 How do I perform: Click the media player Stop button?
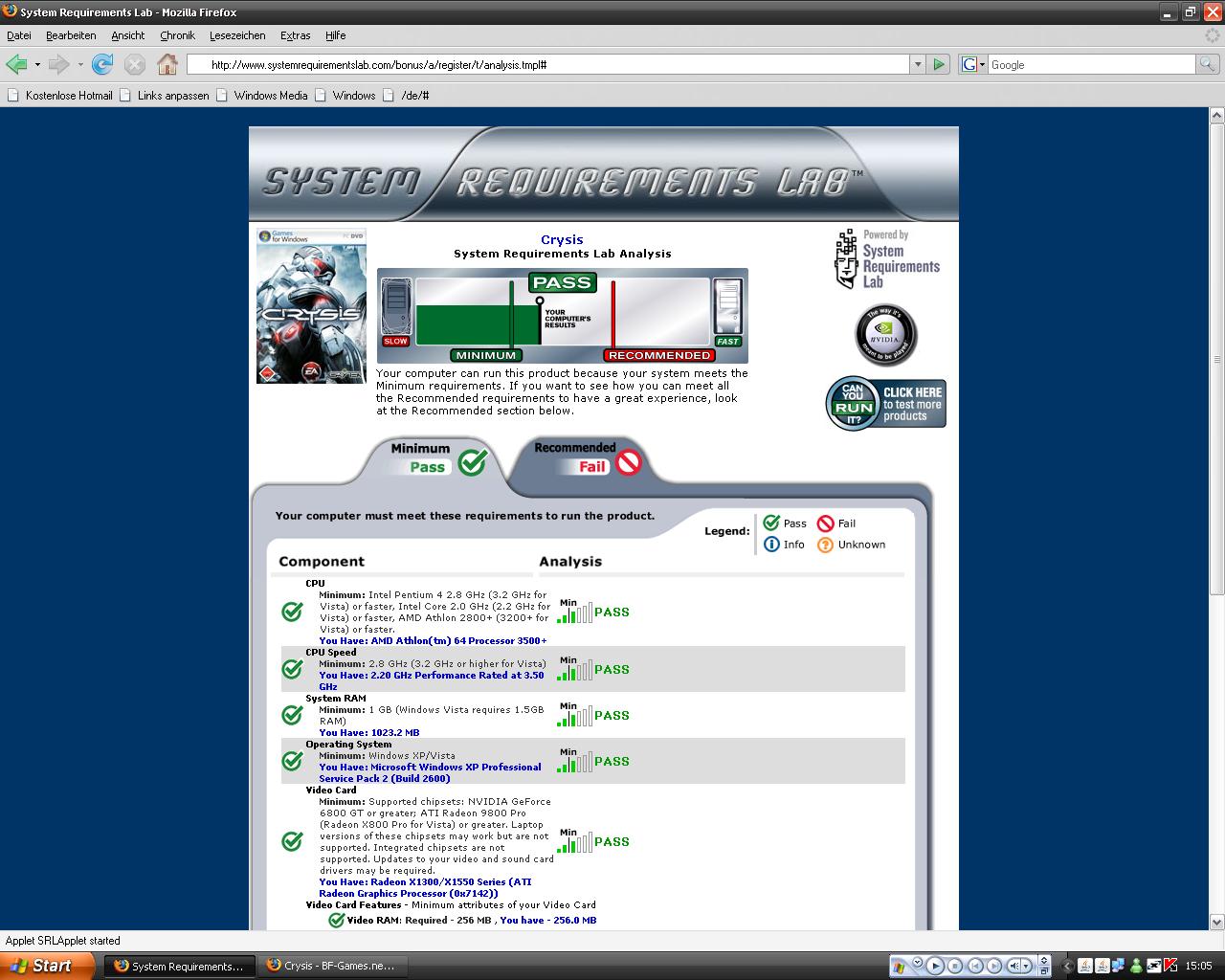click(x=954, y=966)
